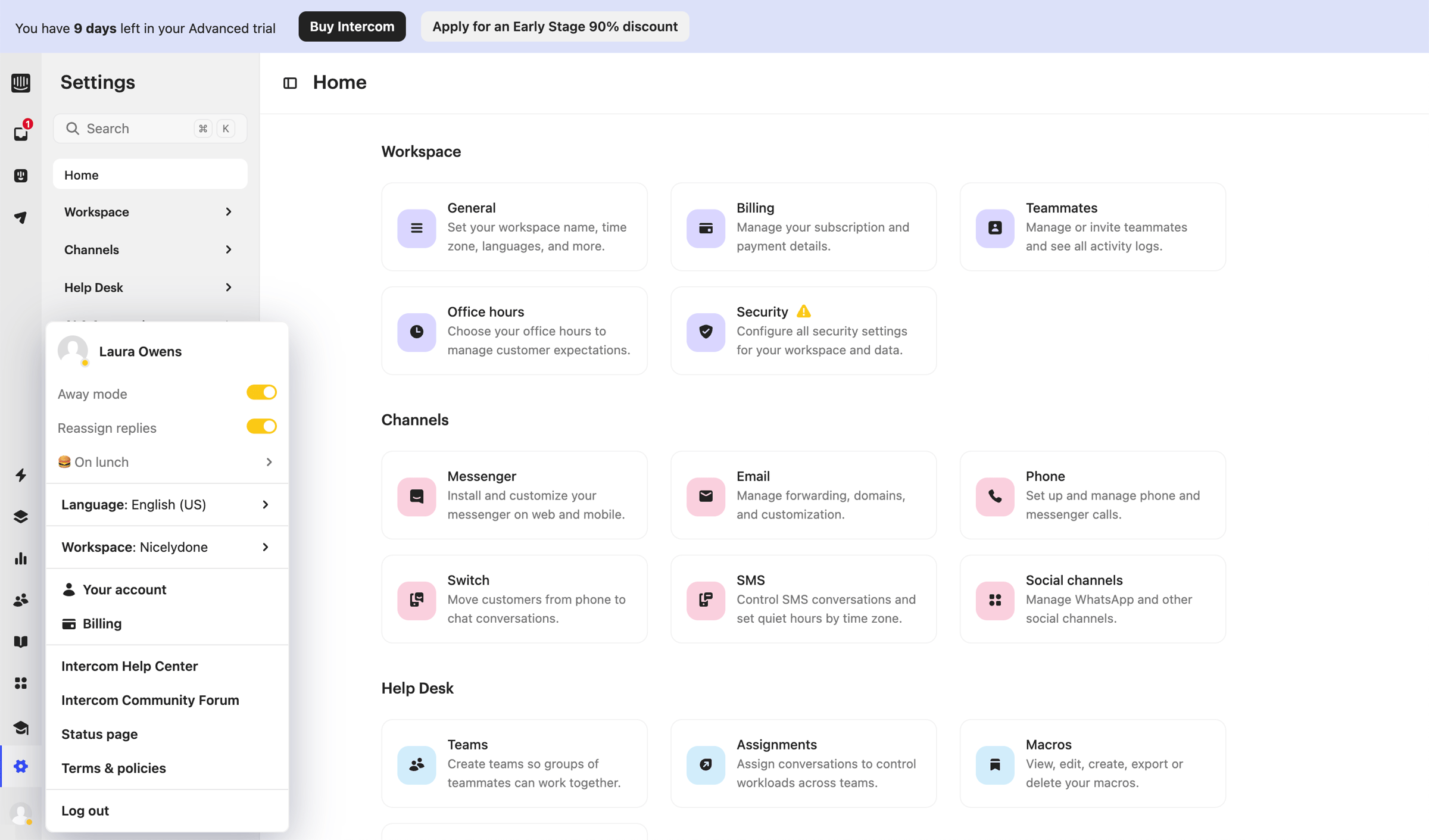Open the General settings card title
This screenshot has height=840, width=1429.
472,208
